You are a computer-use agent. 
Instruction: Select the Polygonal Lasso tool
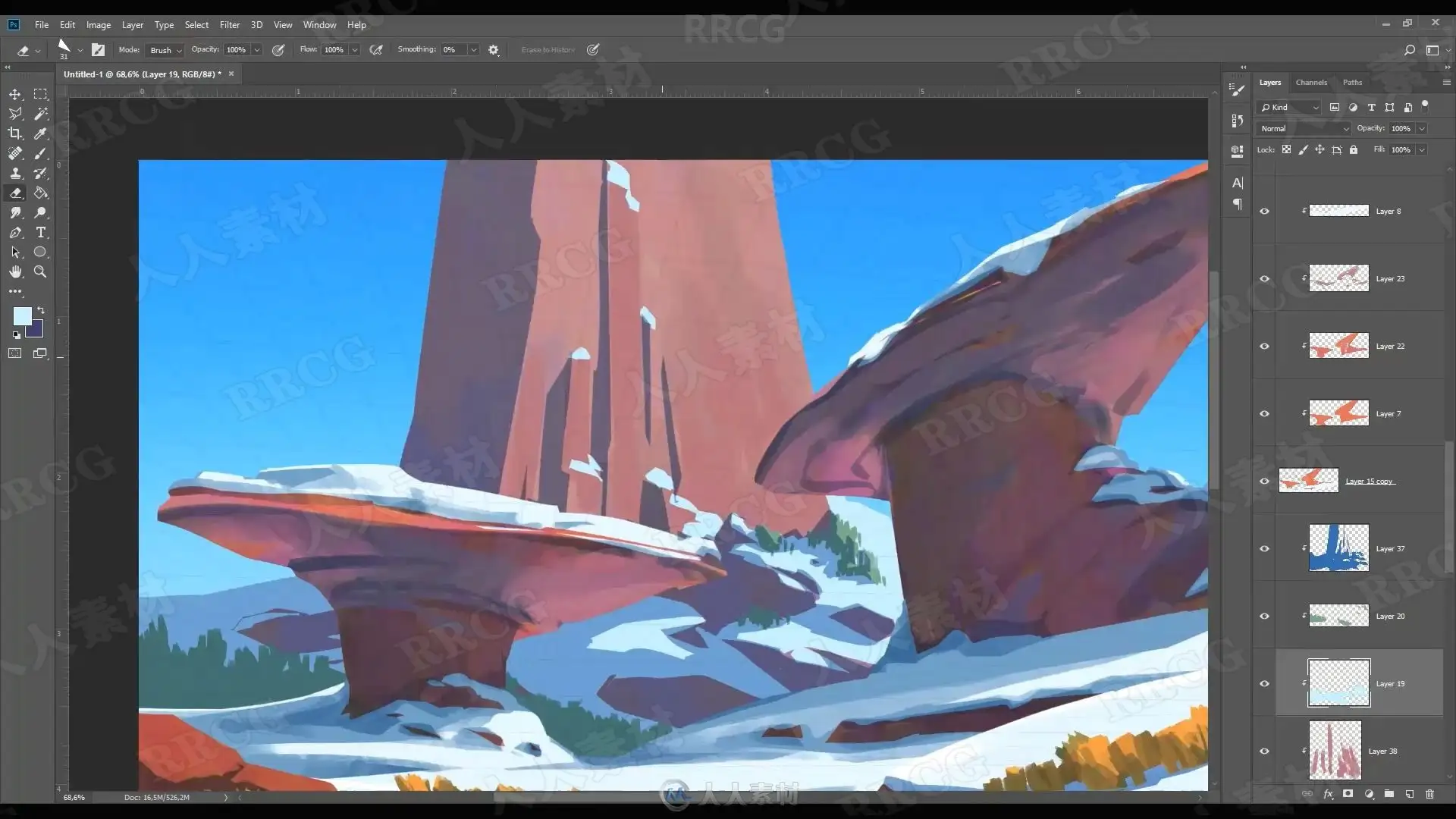[15, 114]
